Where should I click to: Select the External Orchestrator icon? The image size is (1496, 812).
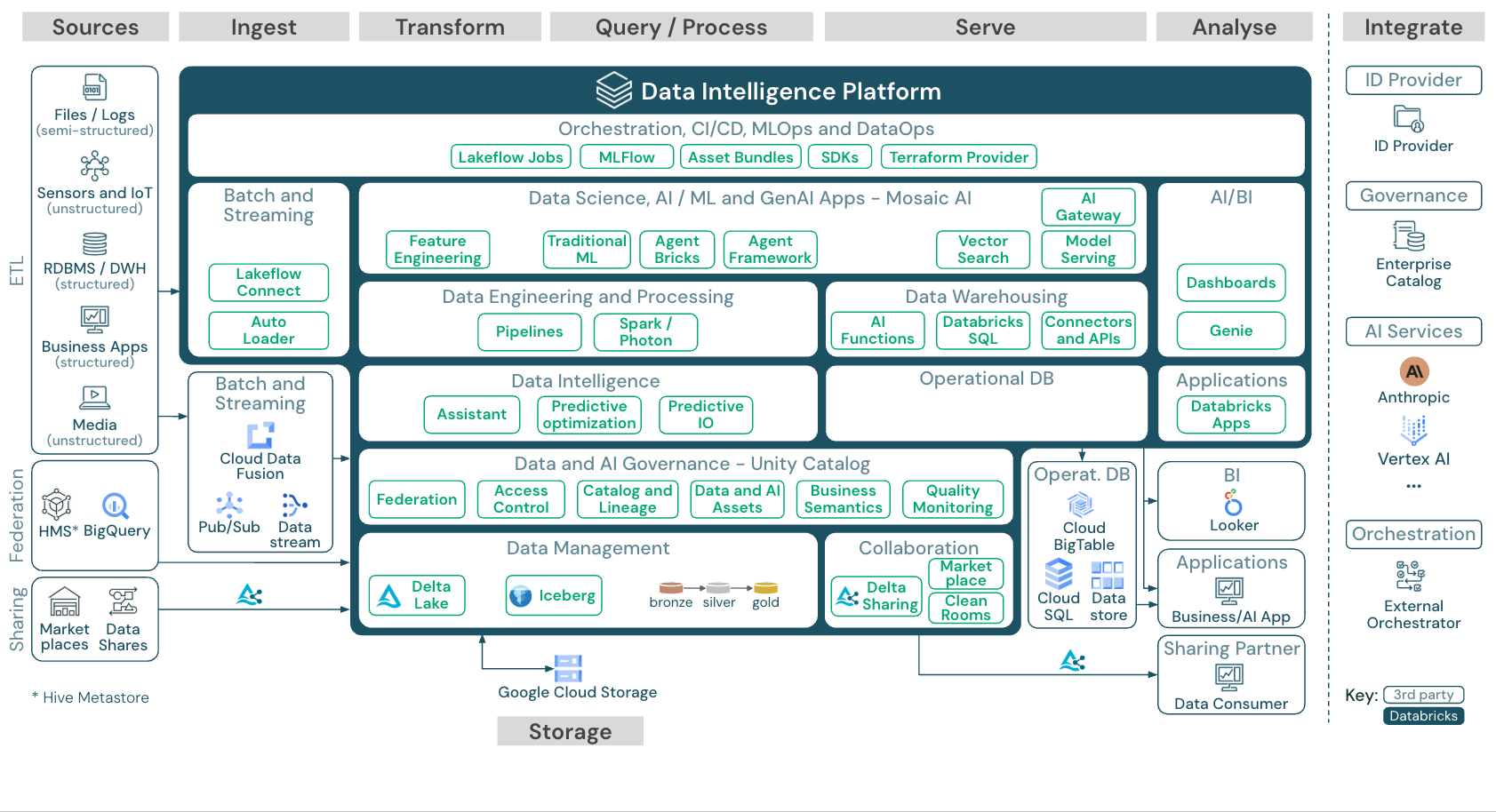pos(1411,576)
